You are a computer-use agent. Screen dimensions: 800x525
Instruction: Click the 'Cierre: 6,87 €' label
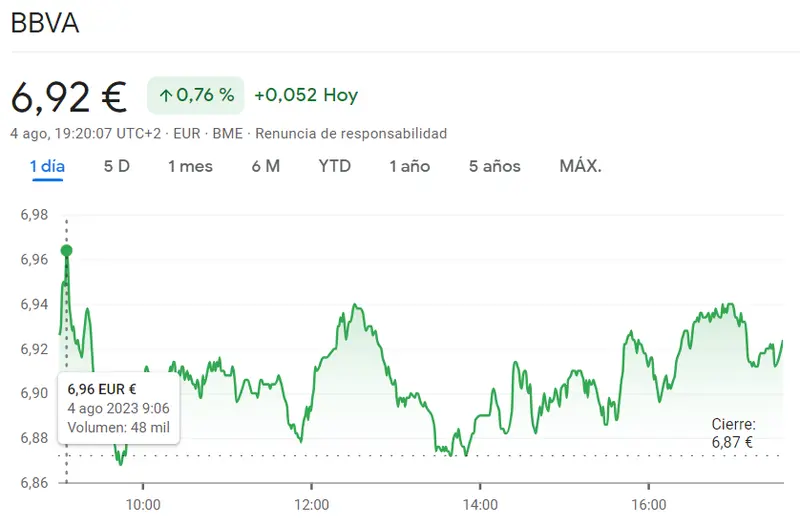tap(733, 433)
